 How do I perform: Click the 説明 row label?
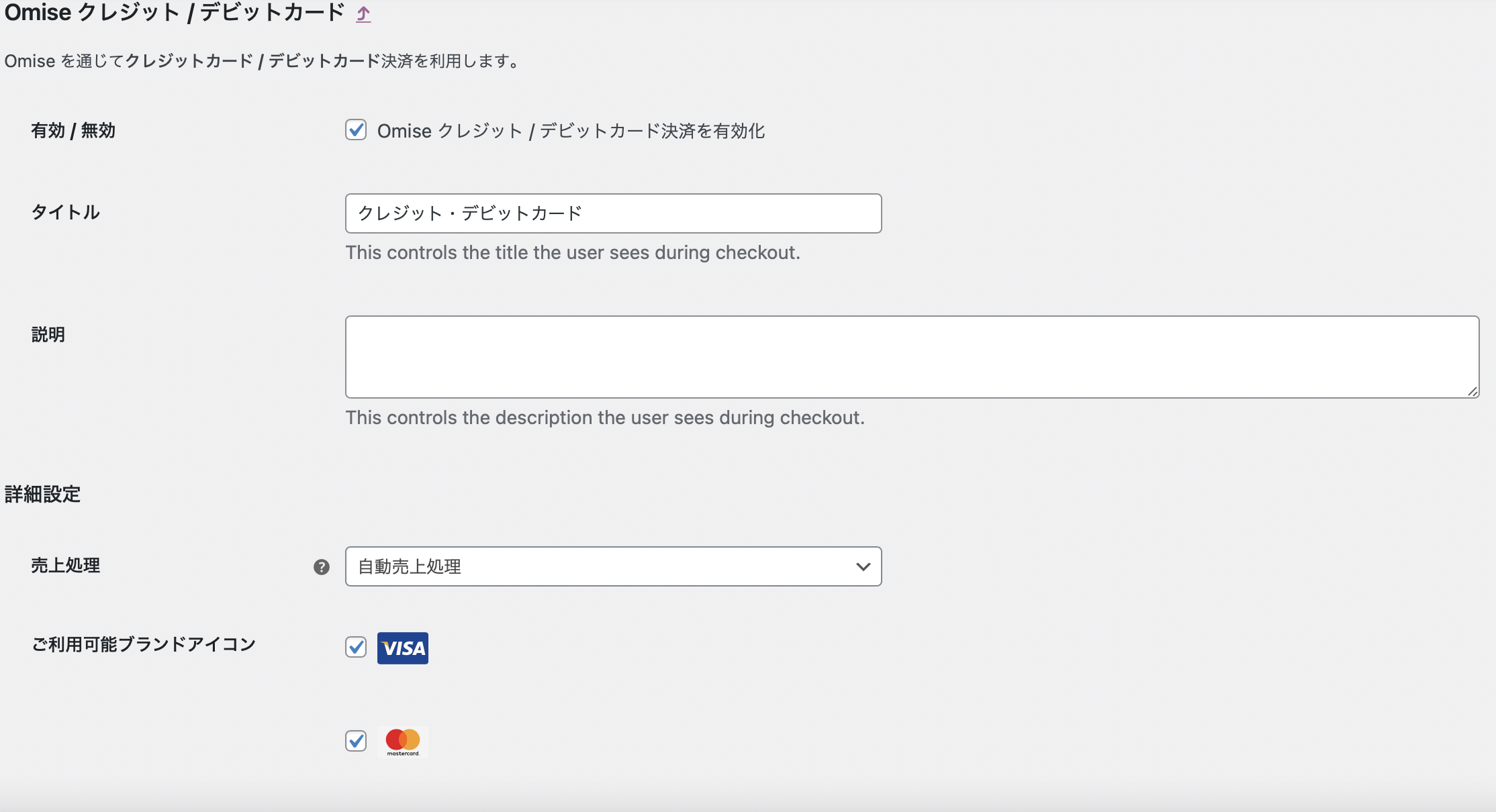[x=48, y=334]
